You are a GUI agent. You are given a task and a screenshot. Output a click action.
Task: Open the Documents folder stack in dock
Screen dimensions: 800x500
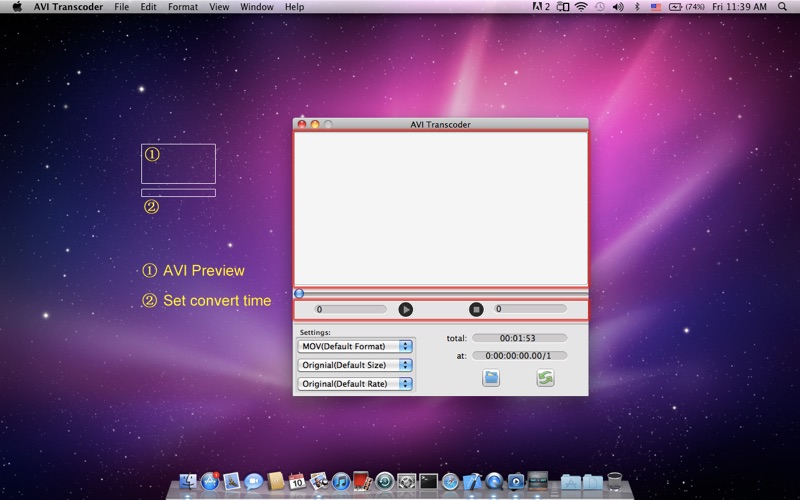coord(593,481)
